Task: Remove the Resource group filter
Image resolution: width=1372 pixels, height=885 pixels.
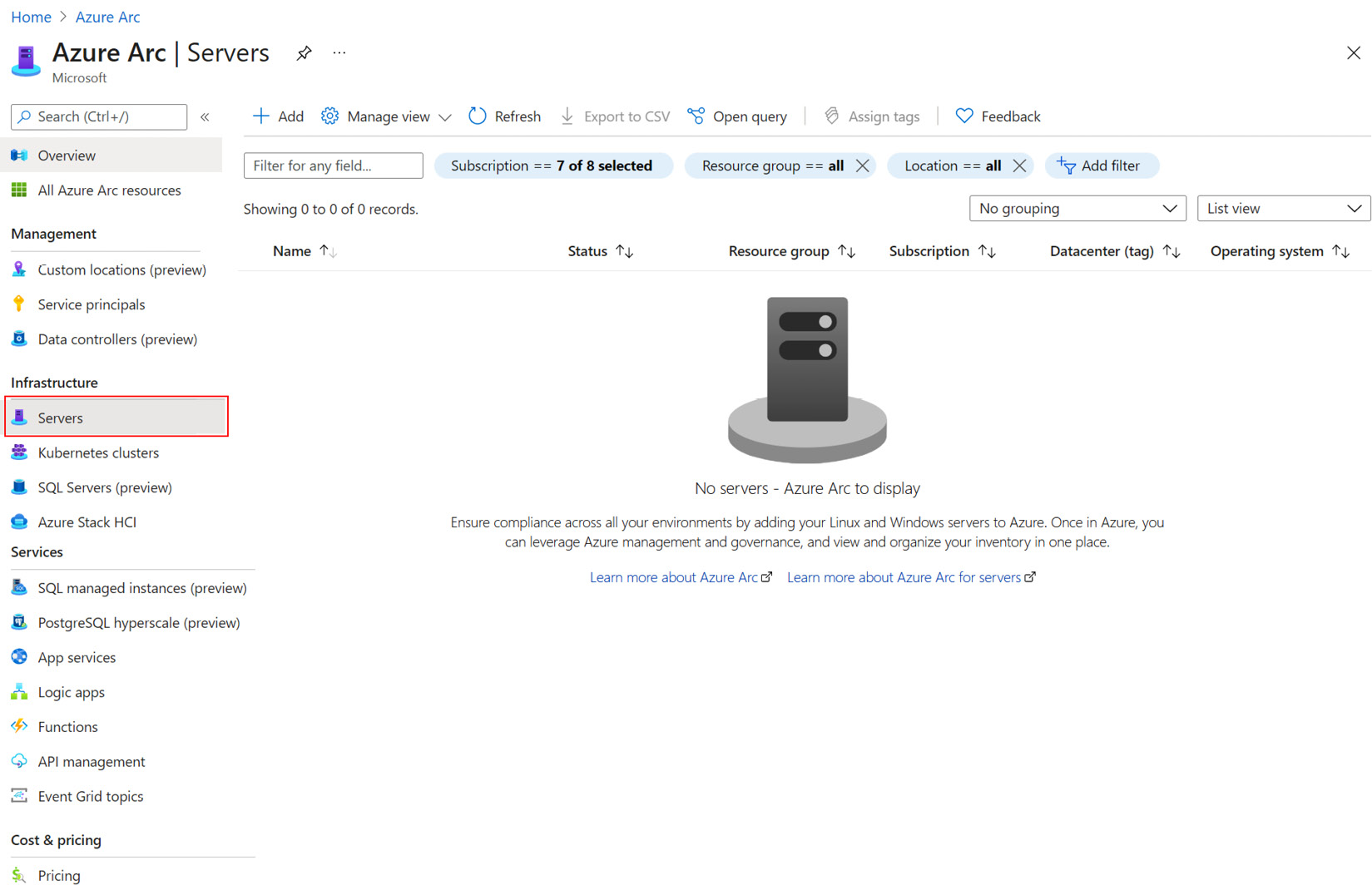Action: tap(863, 166)
